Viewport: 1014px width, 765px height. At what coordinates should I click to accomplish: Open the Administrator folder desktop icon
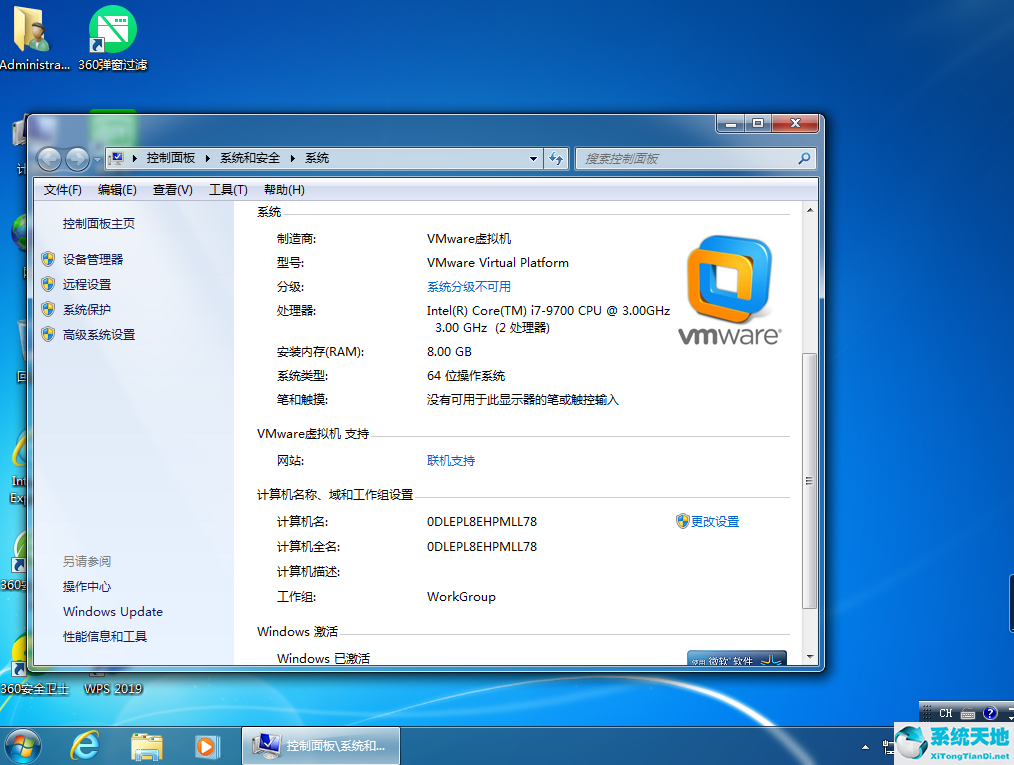tap(32, 38)
